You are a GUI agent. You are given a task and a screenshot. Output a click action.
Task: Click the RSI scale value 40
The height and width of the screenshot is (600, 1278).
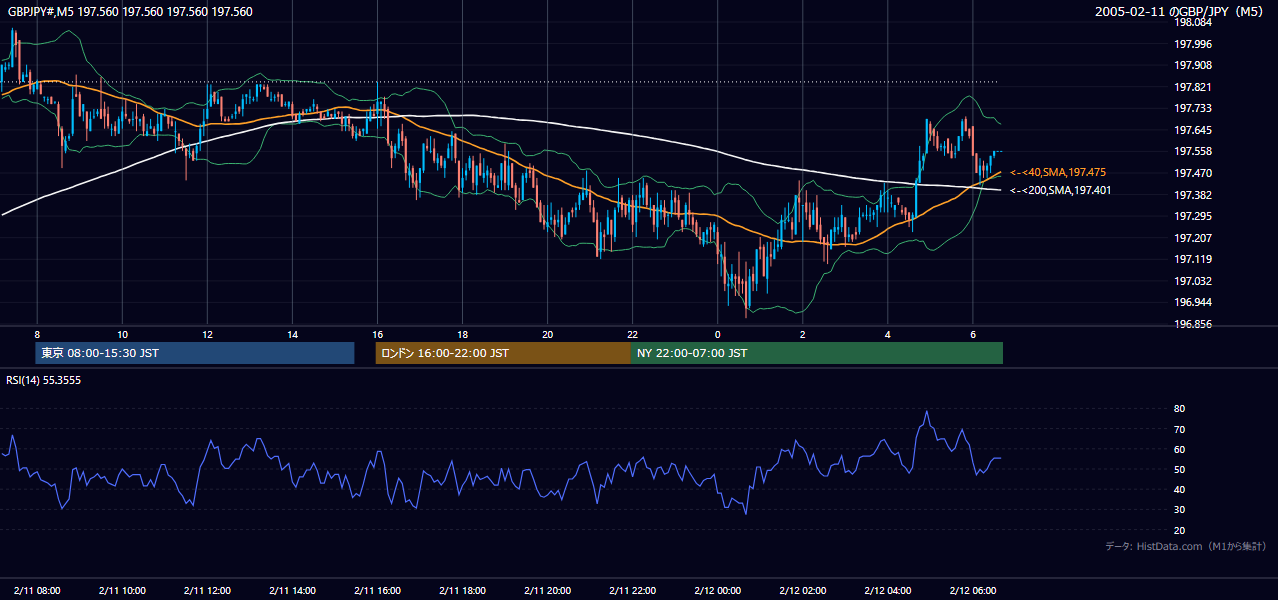point(1179,489)
